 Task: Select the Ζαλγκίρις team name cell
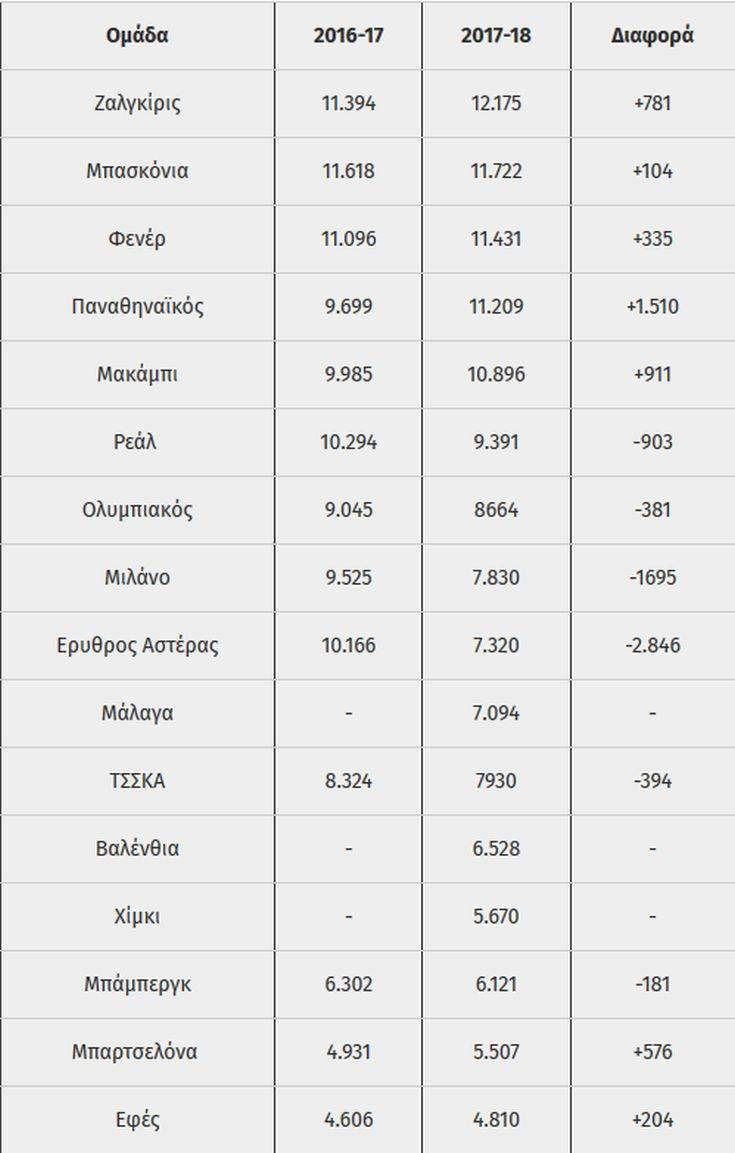[137, 103]
